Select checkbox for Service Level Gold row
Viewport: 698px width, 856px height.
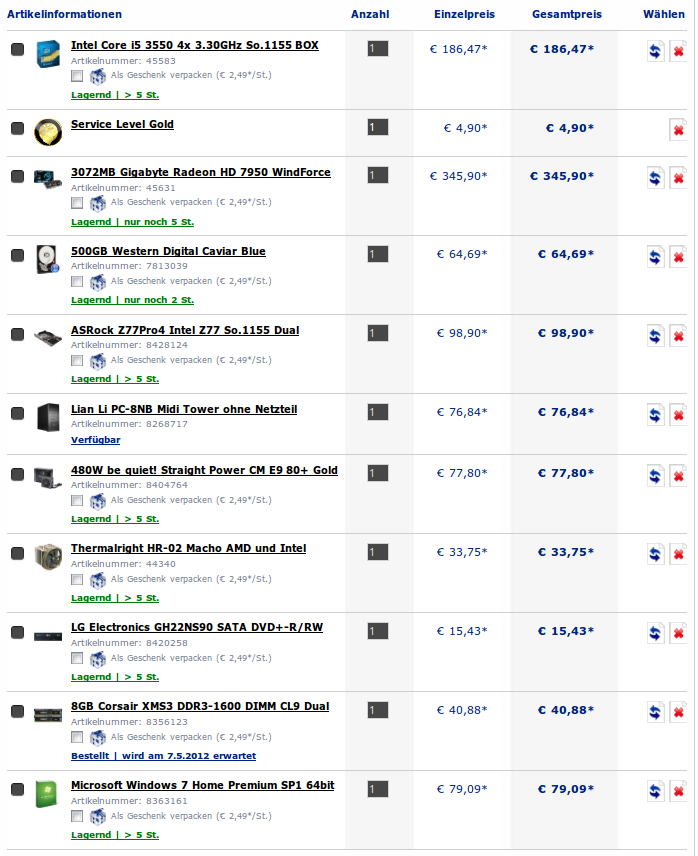(17, 128)
